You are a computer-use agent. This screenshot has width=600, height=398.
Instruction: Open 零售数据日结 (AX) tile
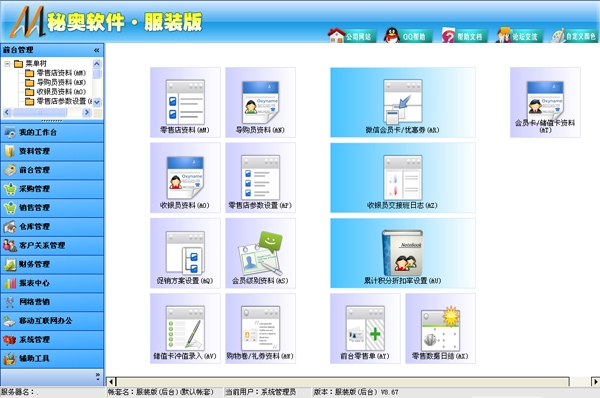tap(440, 328)
